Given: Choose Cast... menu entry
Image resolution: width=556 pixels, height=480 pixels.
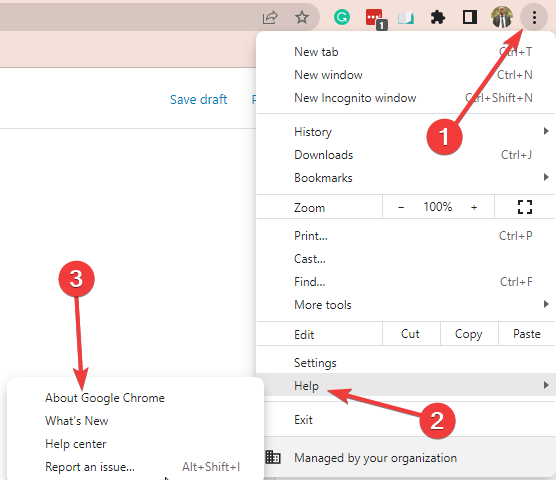Looking at the screenshot, I should point(406,259).
